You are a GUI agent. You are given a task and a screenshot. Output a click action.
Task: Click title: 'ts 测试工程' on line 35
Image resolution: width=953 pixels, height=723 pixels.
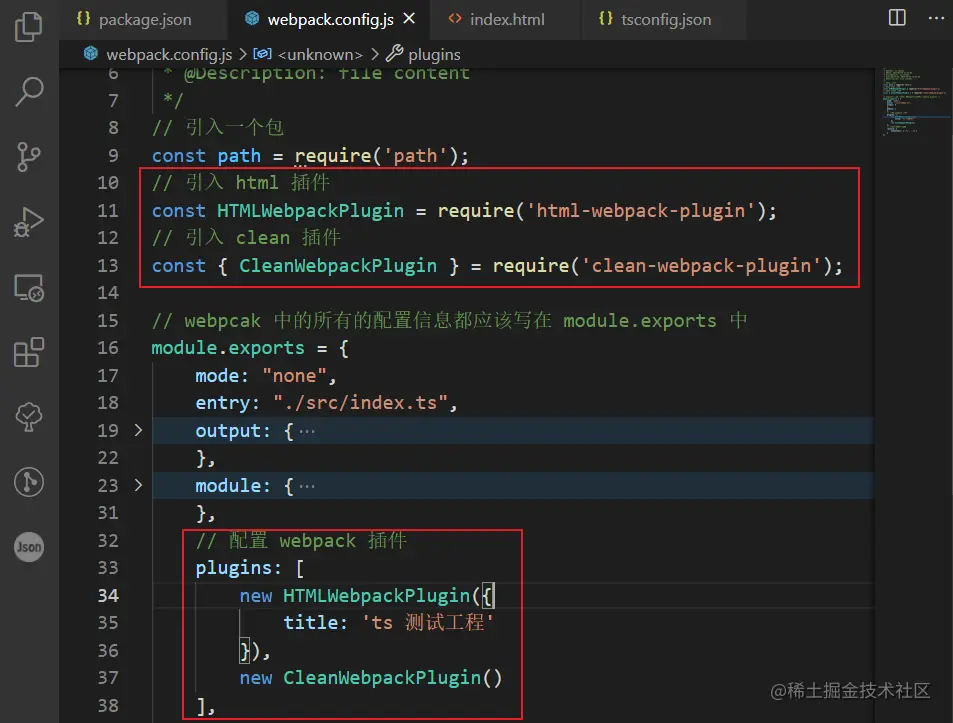click(x=388, y=623)
